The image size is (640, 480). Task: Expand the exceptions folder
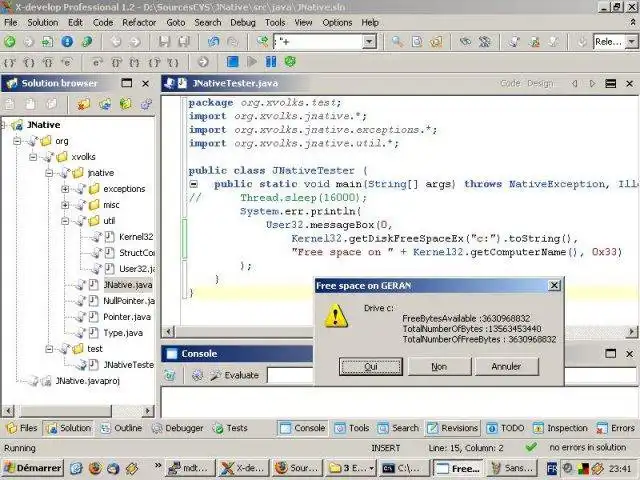pos(65,189)
